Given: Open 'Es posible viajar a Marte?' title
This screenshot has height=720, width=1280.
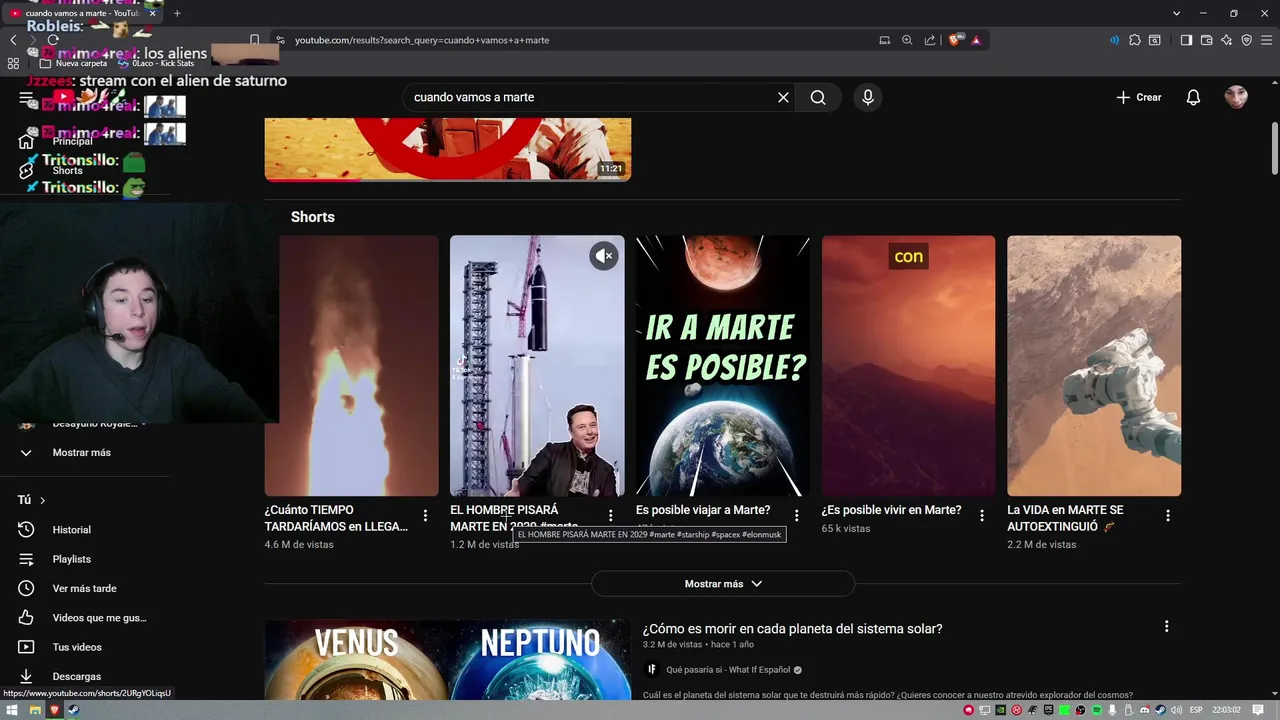Looking at the screenshot, I should click(x=703, y=510).
